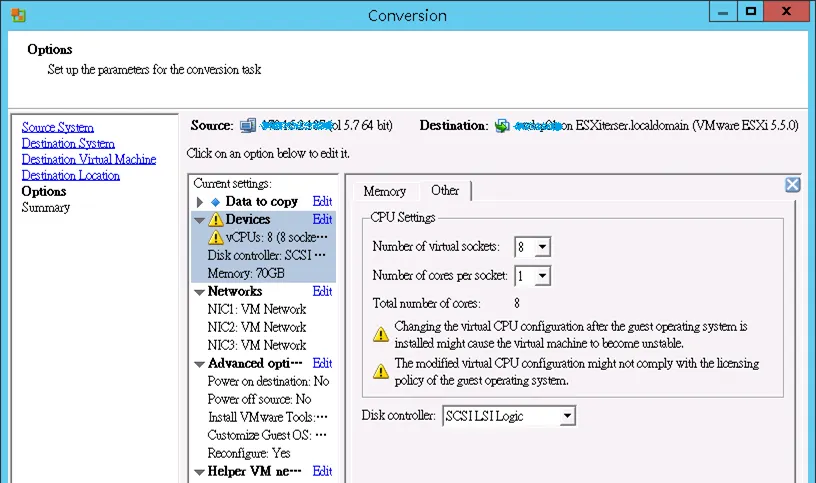Switch to the Memory tab
This screenshot has height=483, width=816.
385,192
